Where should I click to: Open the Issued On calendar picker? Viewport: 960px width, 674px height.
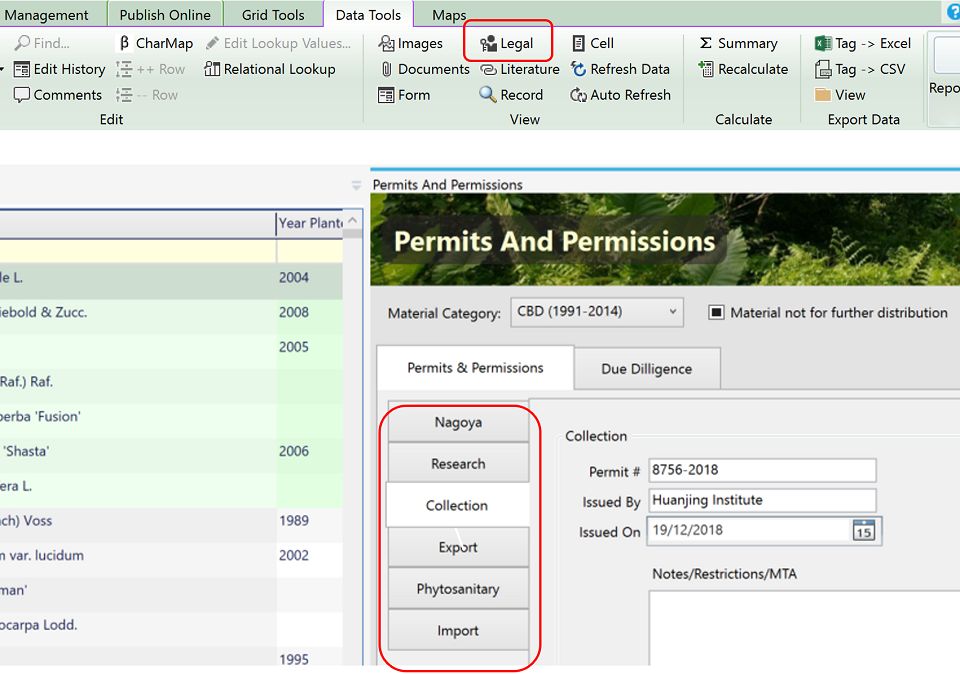click(x=863, y=531)
